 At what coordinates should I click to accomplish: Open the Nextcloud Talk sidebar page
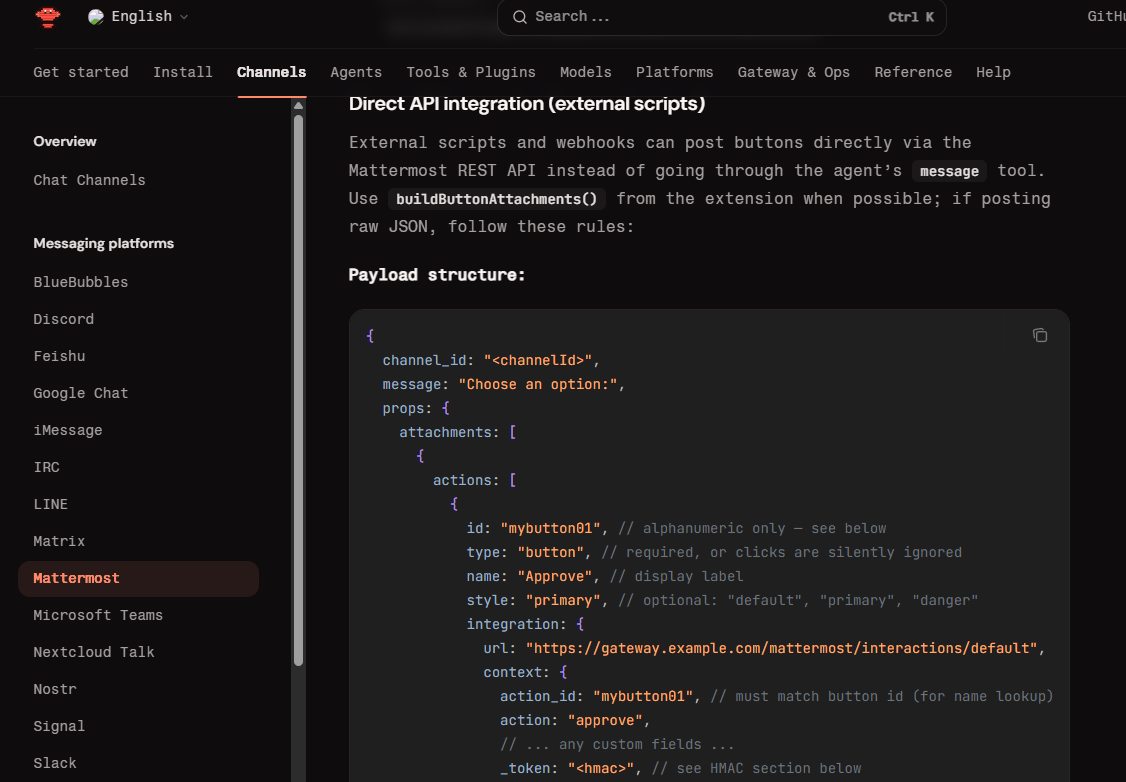click(93, 652)
